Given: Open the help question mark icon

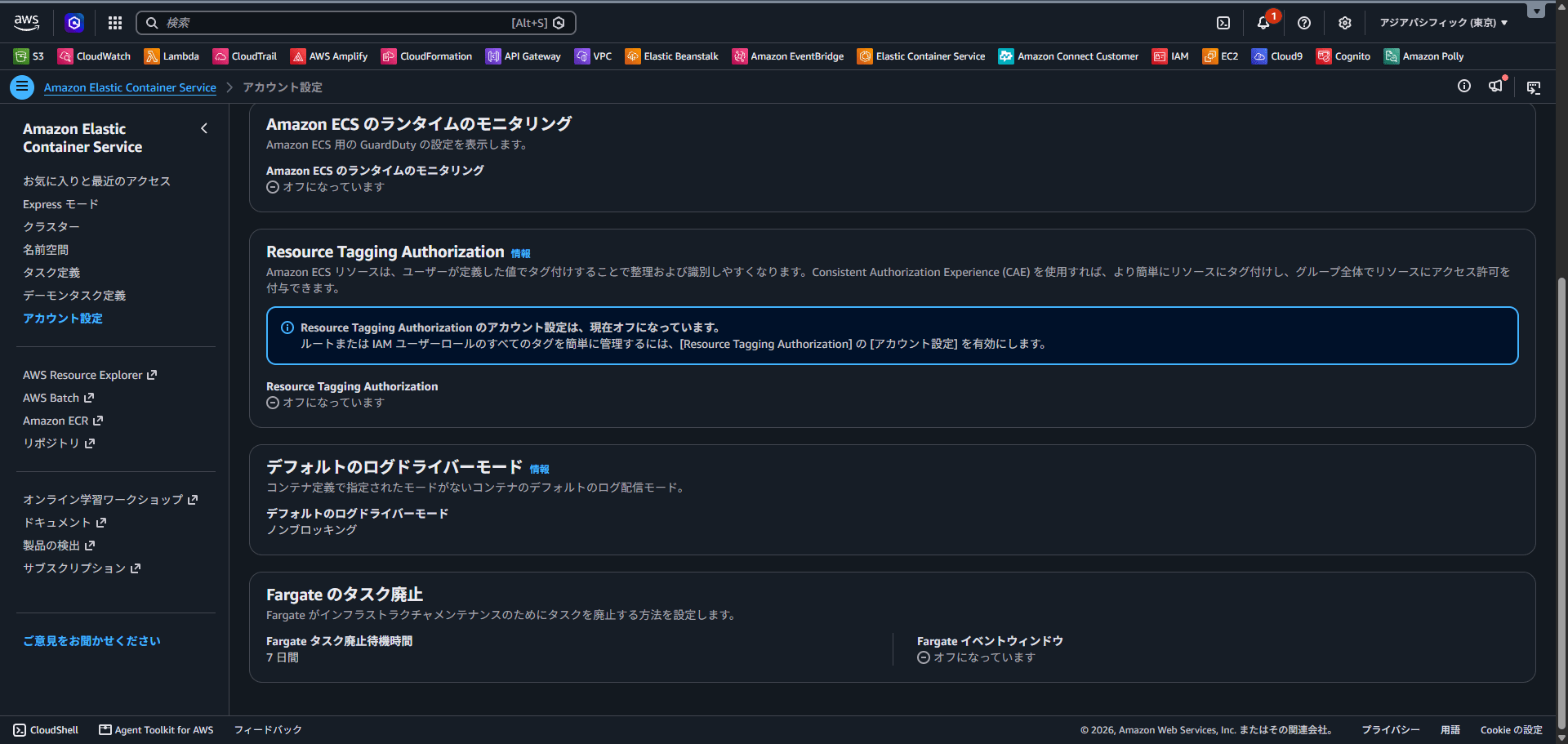Looking at the screenshot, I should click(1304, 23).
